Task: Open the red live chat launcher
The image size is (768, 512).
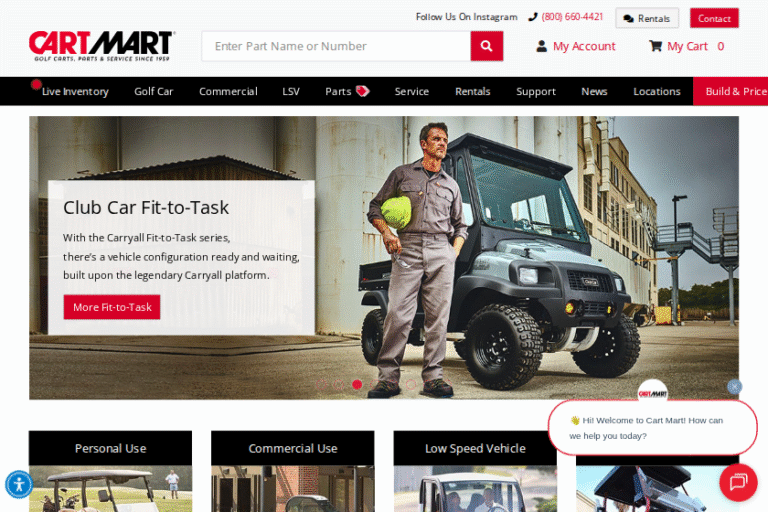Action: (x=738, y=482)
